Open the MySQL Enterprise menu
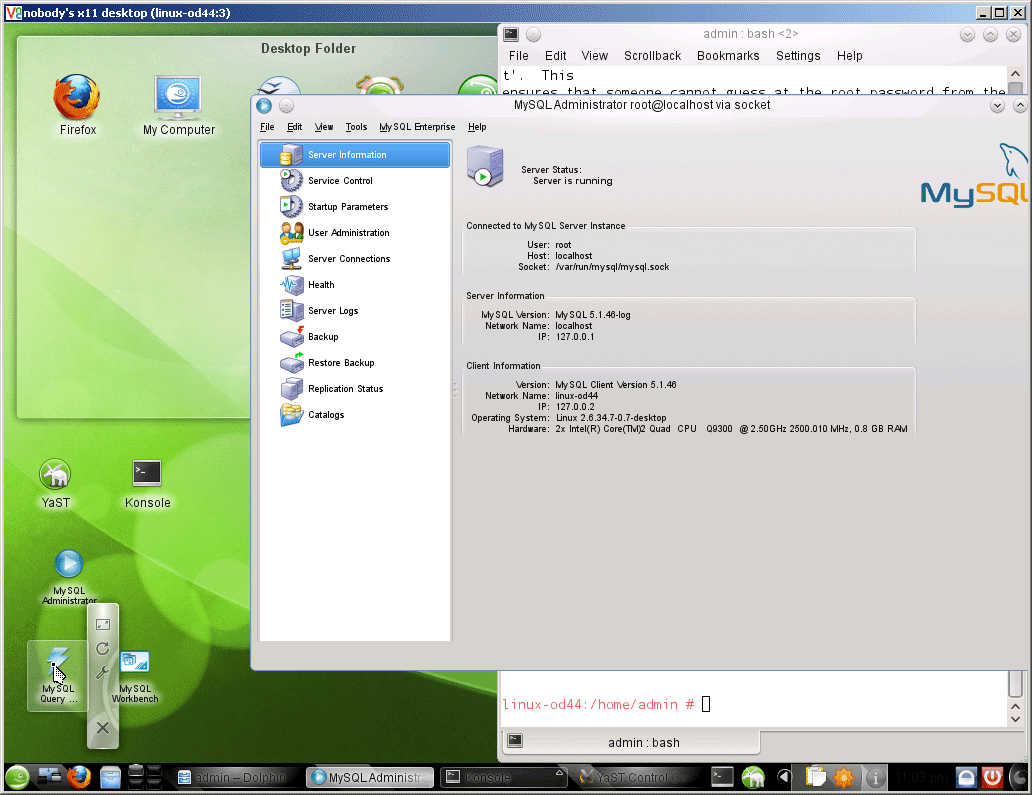1032x795 pixels. (417, 127)
